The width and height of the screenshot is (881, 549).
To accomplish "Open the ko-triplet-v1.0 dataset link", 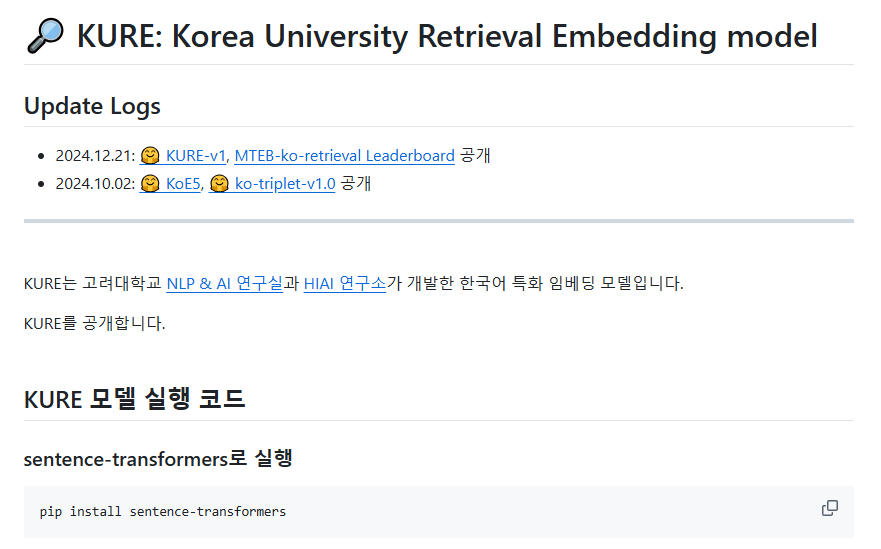I will click(285, 184).
